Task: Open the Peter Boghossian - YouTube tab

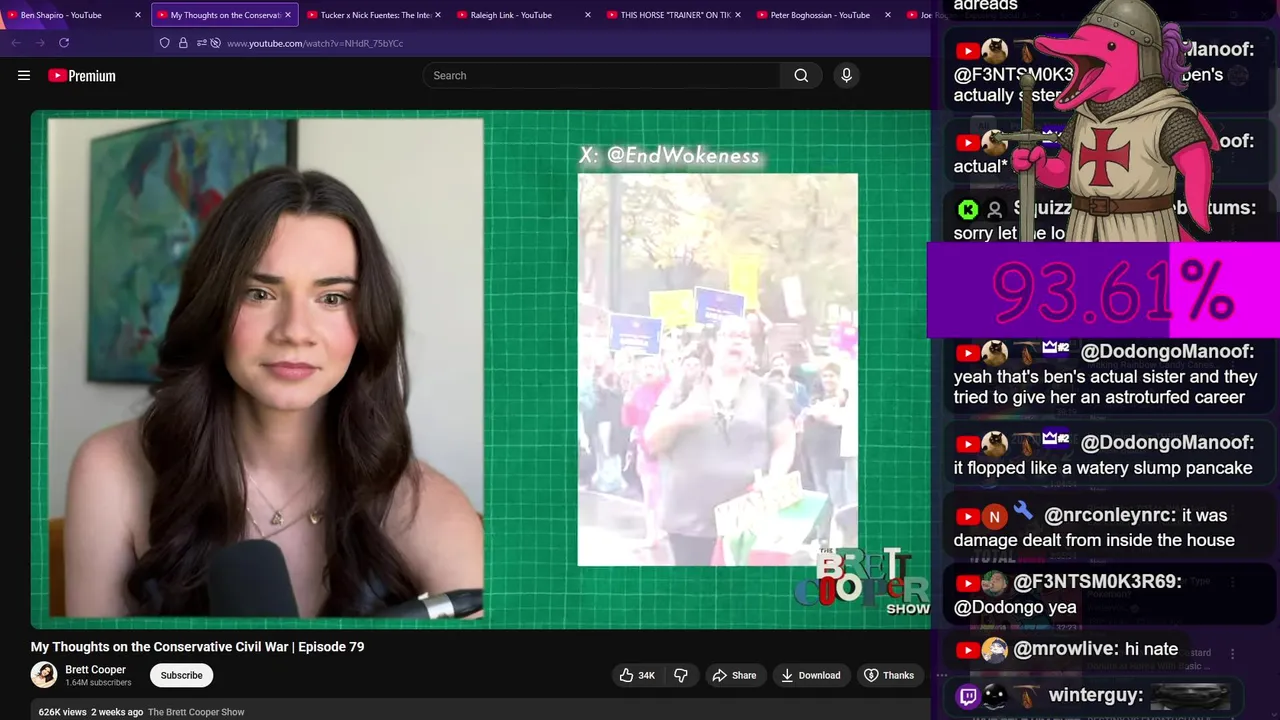Action: coord(824,15)
